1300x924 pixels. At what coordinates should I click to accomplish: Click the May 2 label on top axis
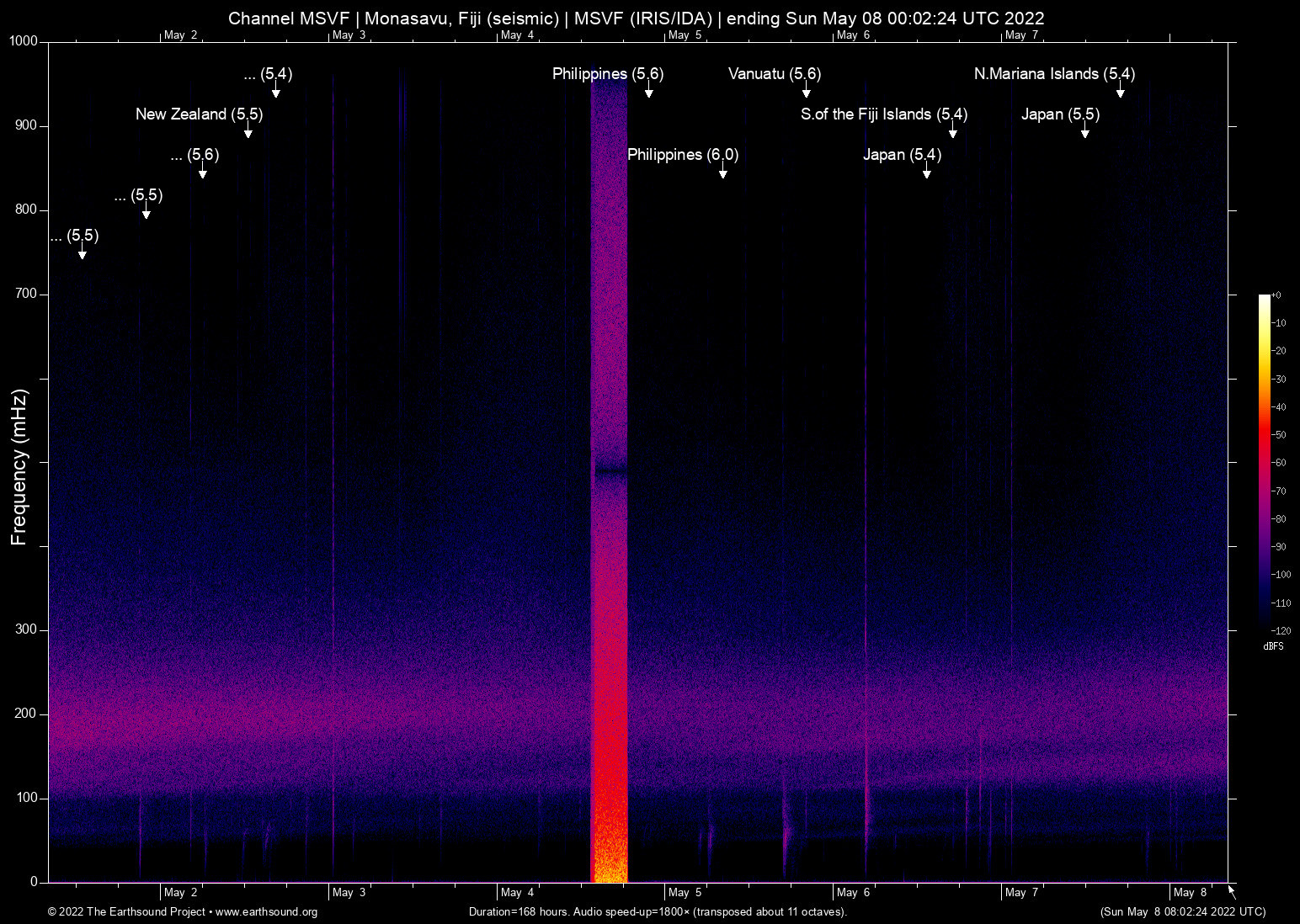pos(181,35)
